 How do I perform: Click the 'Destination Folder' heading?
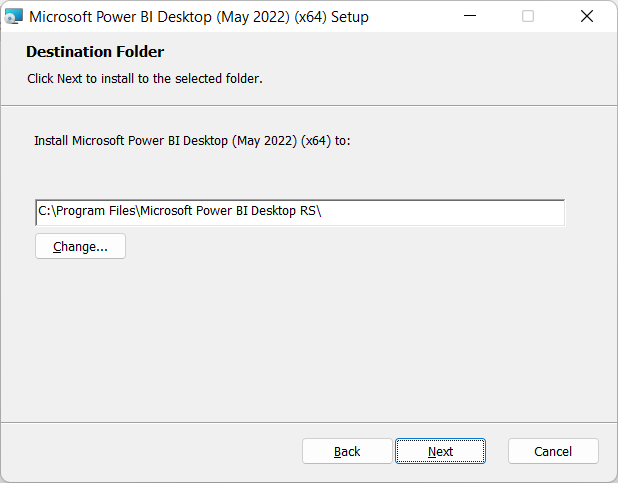tap(95, 52)
